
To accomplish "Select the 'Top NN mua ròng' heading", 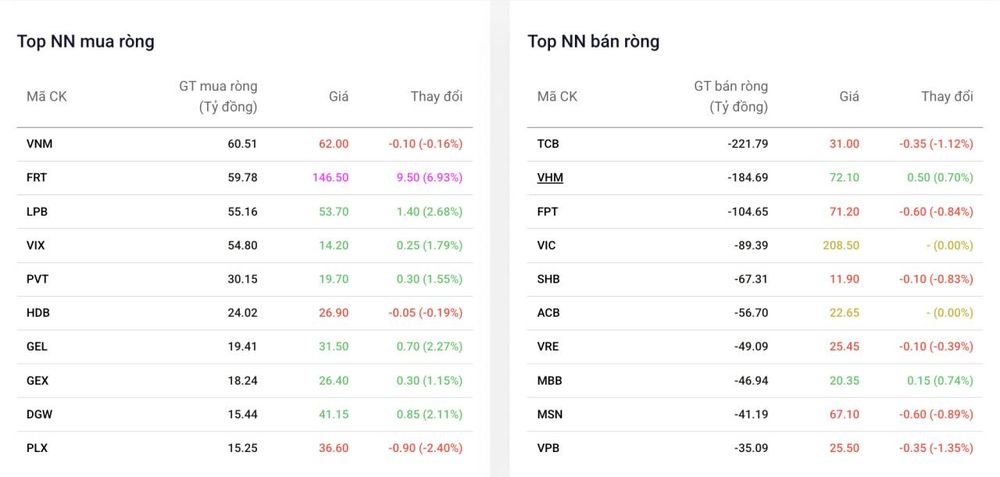I will point(85,41).
